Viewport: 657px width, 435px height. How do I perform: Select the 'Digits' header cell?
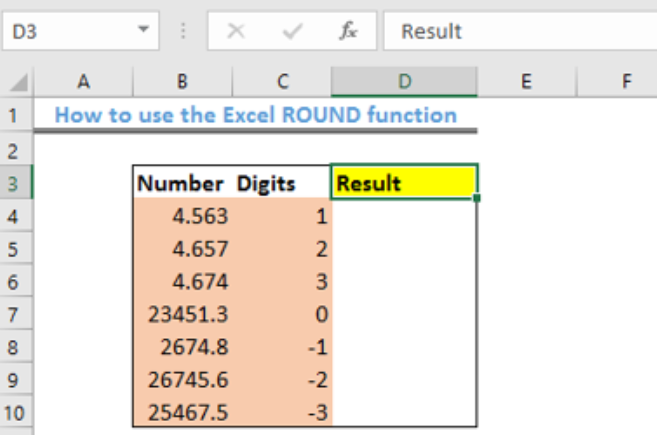[282, 183]
